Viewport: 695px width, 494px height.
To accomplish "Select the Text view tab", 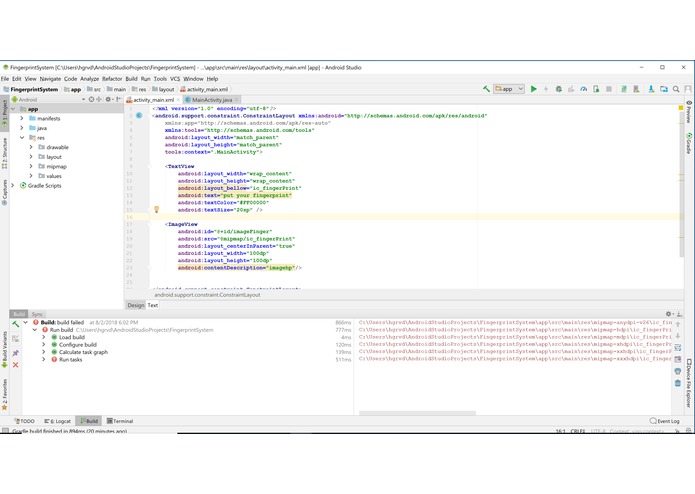I will coord(152,305).
